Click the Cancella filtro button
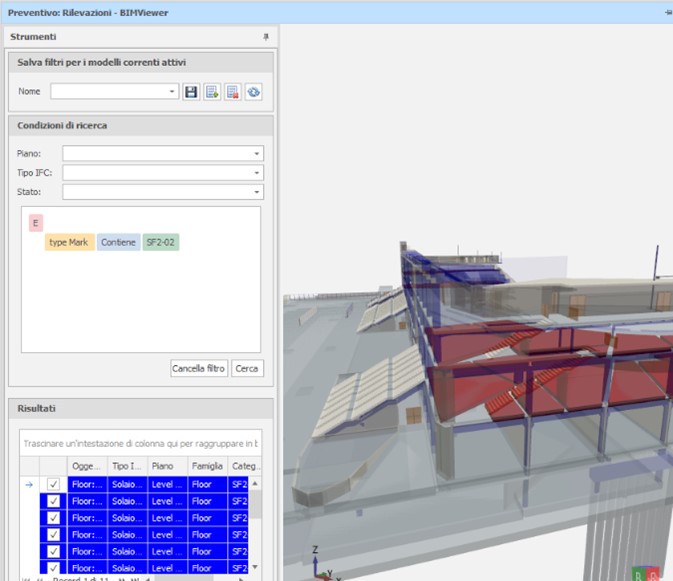 tap(199, 368)
